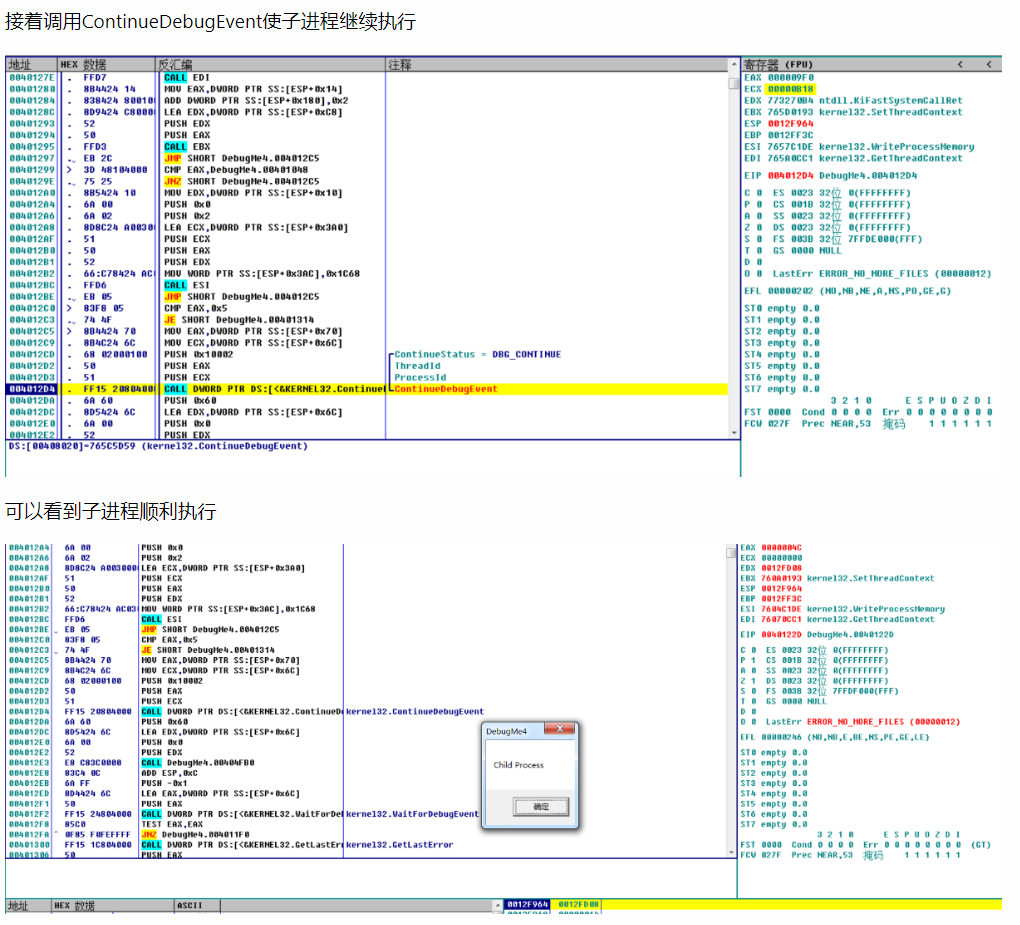Click the rightmost arrow in registers header
This screenshot has width=1020, height=925.
point(989,64)
